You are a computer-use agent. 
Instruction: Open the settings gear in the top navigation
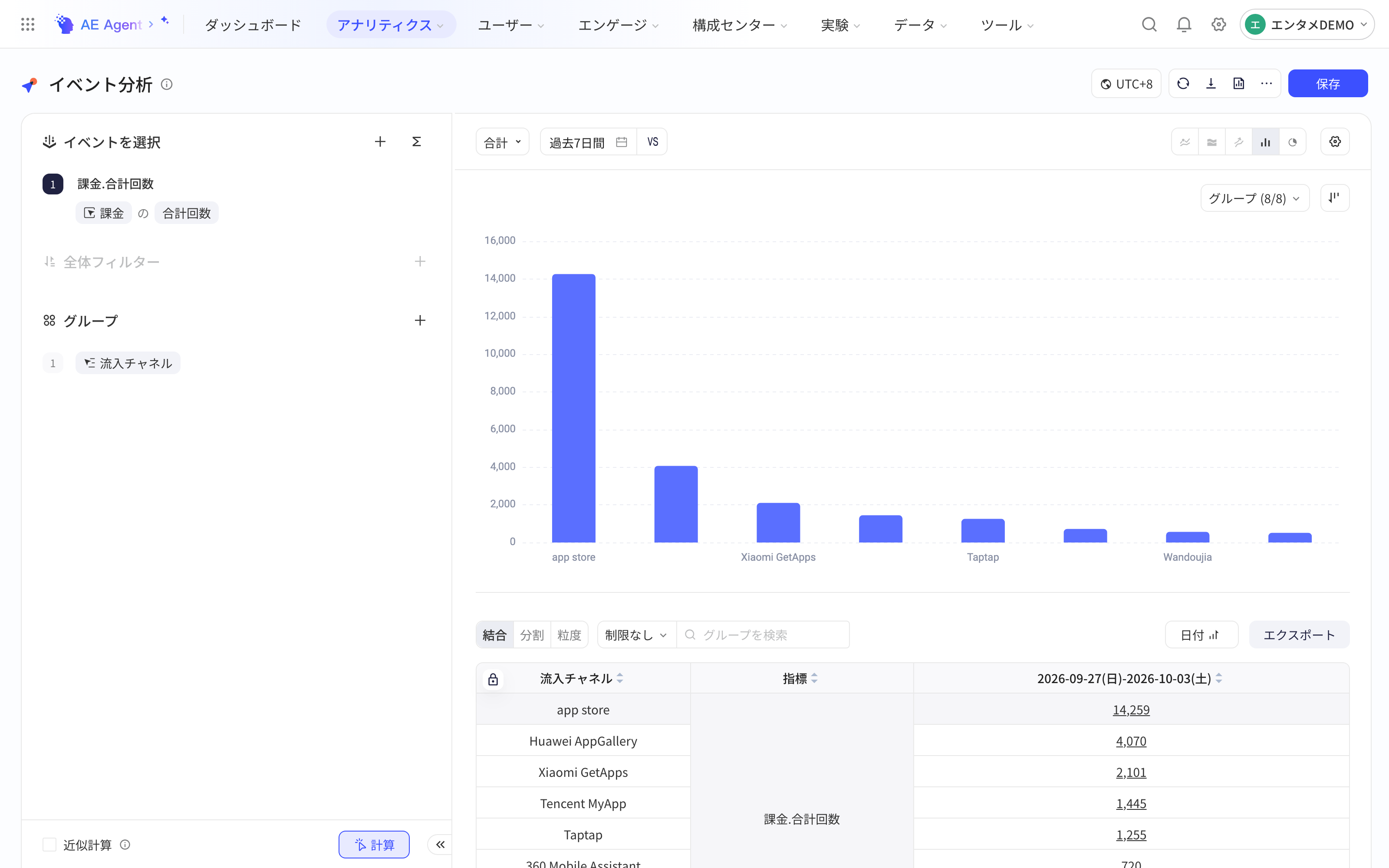click(x=1218, y=25)
